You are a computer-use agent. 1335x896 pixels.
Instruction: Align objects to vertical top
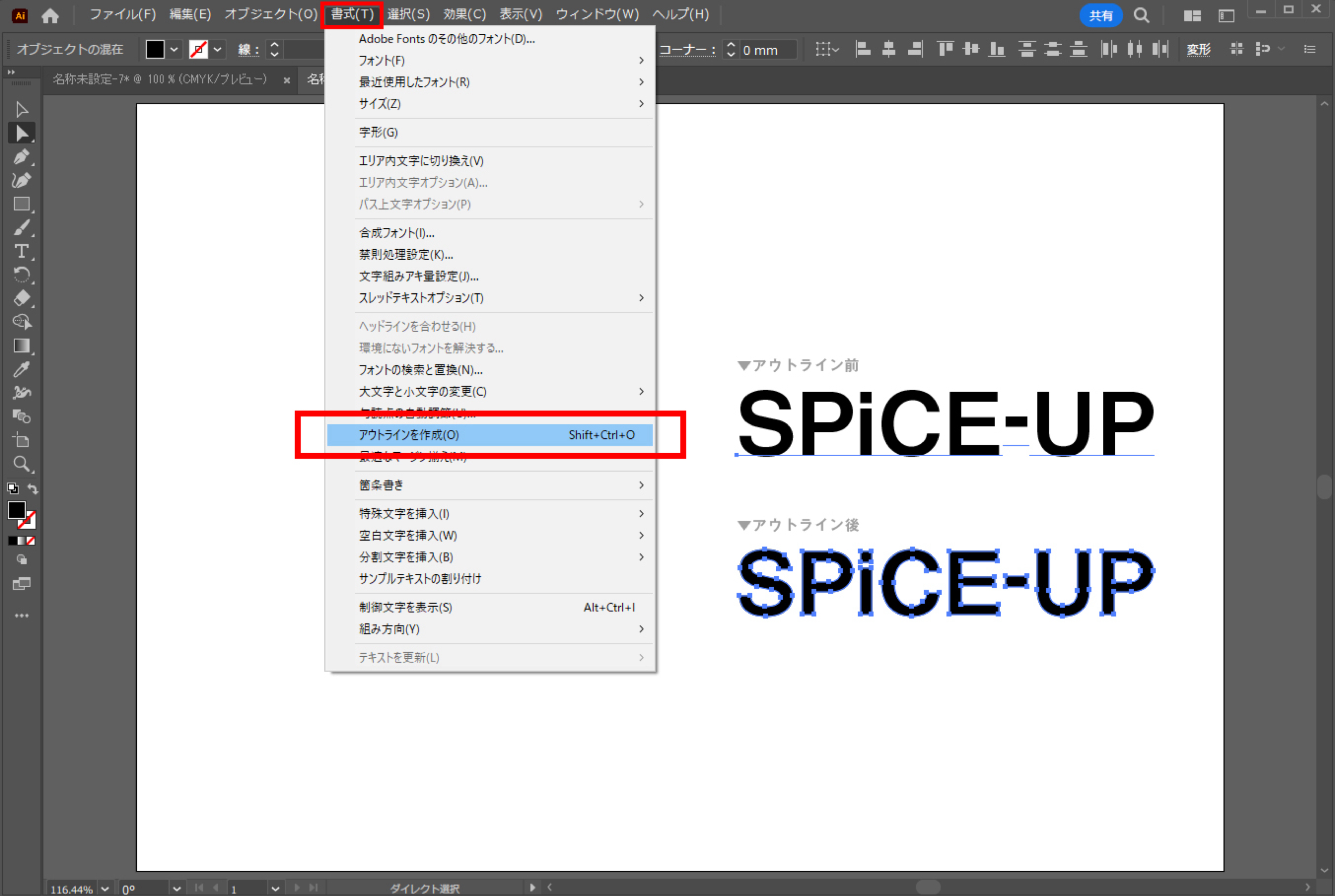pos(945,49)
